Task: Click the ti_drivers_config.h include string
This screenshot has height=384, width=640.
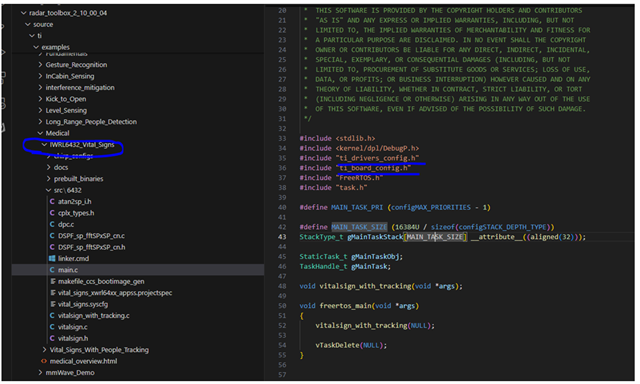Action: click(x=378, y=158)
